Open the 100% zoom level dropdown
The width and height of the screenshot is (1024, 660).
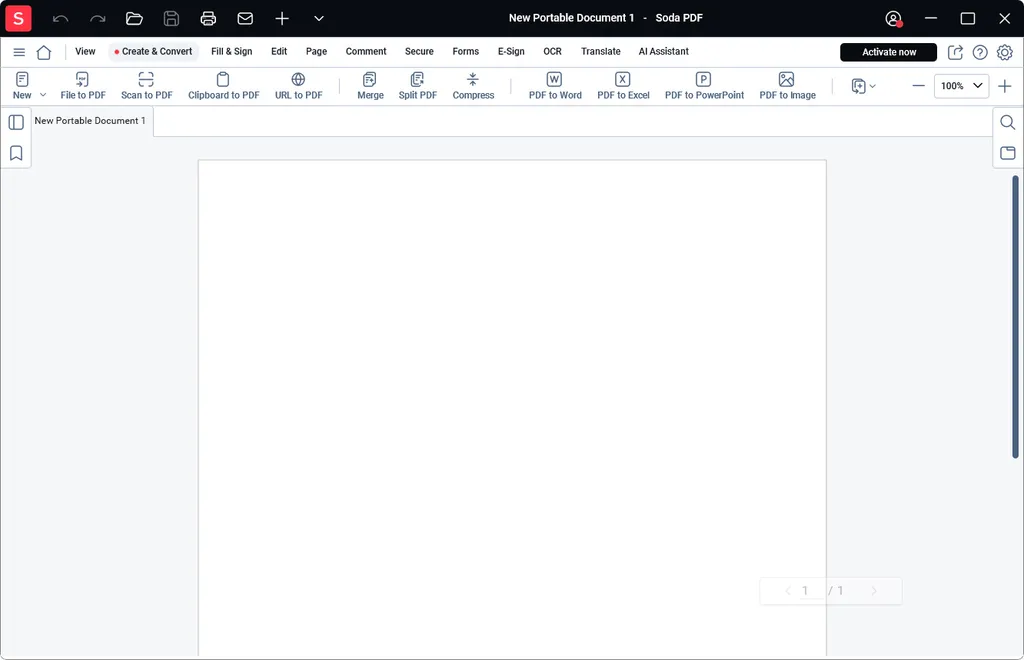(x=961, y=86)
